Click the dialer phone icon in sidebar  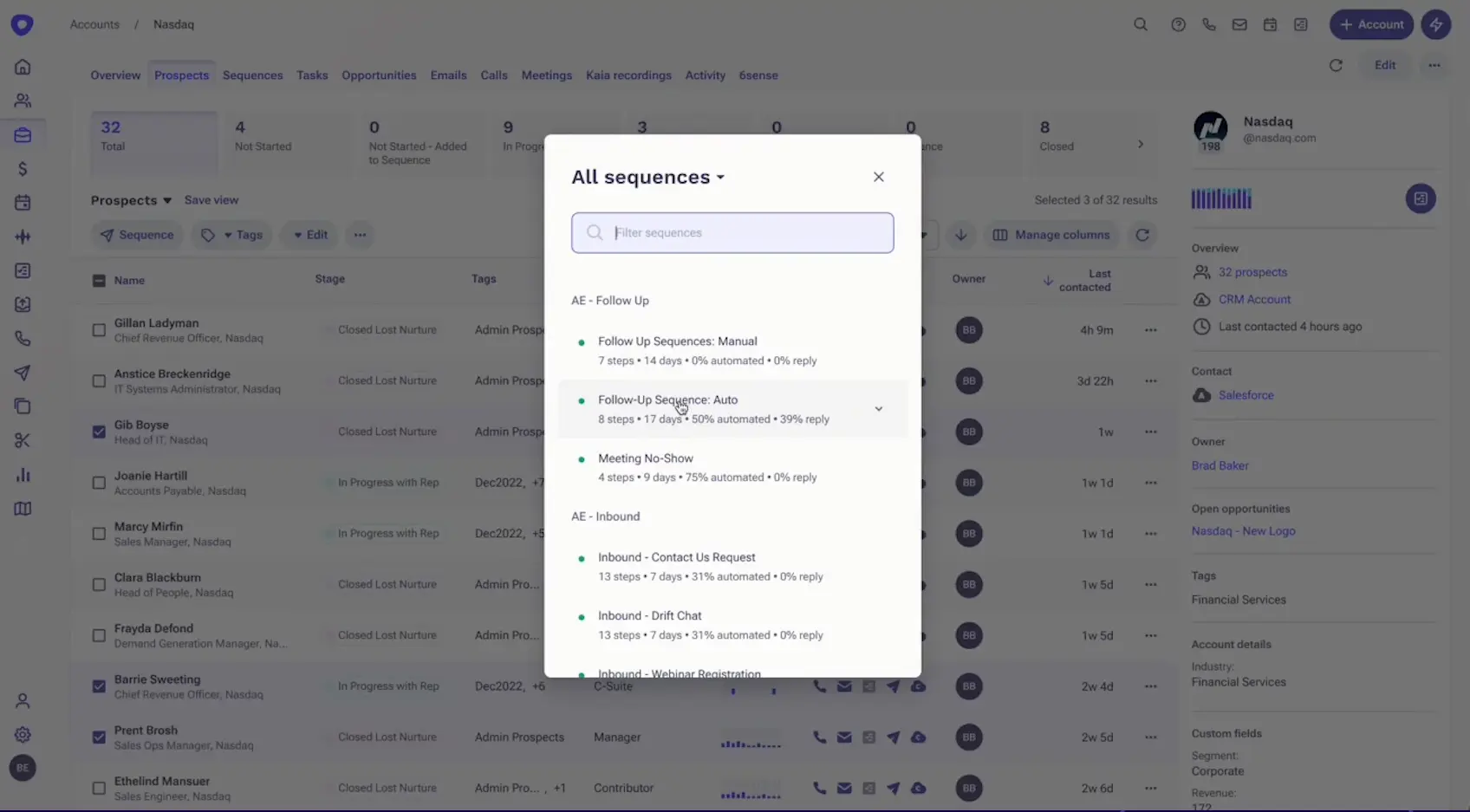point(23,338)
